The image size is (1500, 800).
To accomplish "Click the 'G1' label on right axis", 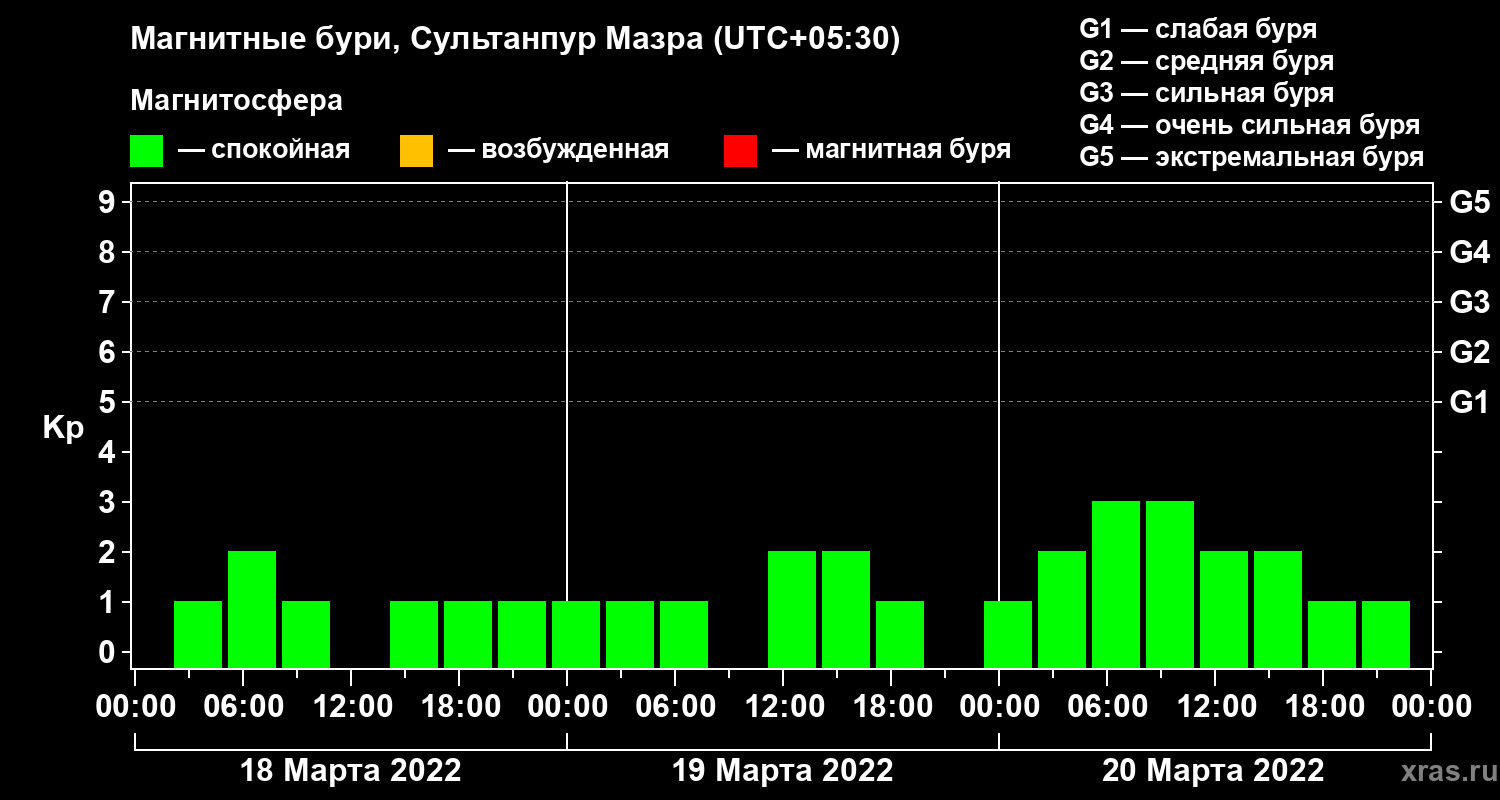I will 1469,402.
